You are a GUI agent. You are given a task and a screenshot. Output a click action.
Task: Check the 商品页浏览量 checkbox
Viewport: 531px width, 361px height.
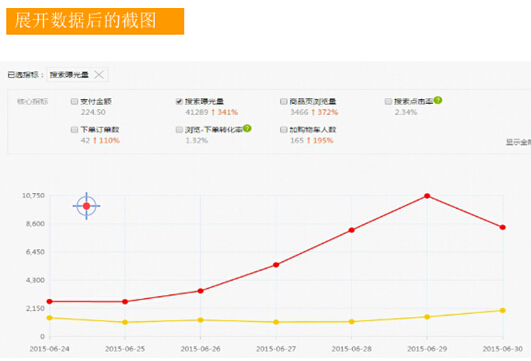click(x=284, y=101)
